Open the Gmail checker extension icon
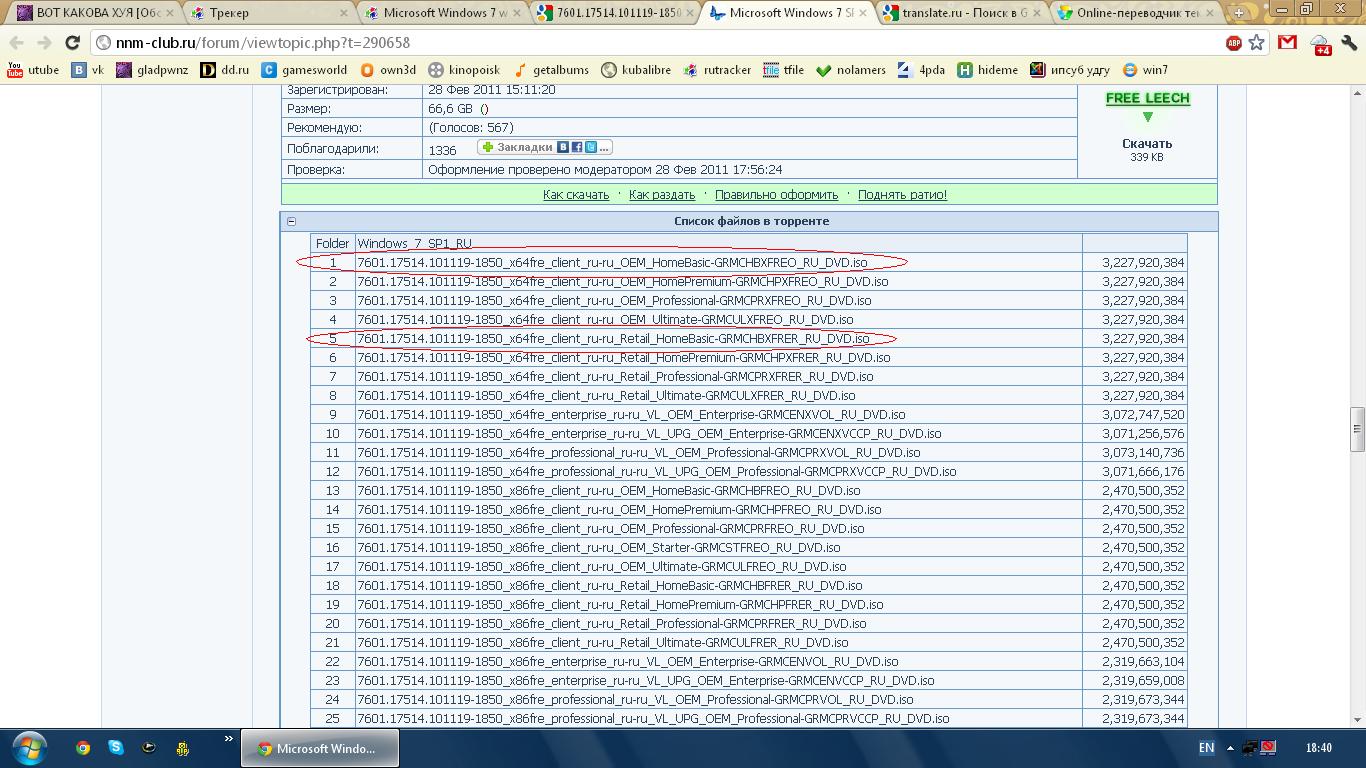 1288,43
